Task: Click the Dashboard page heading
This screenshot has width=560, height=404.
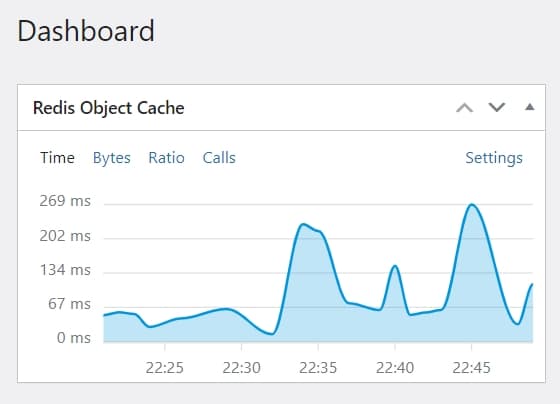Action: pos(86,31)
